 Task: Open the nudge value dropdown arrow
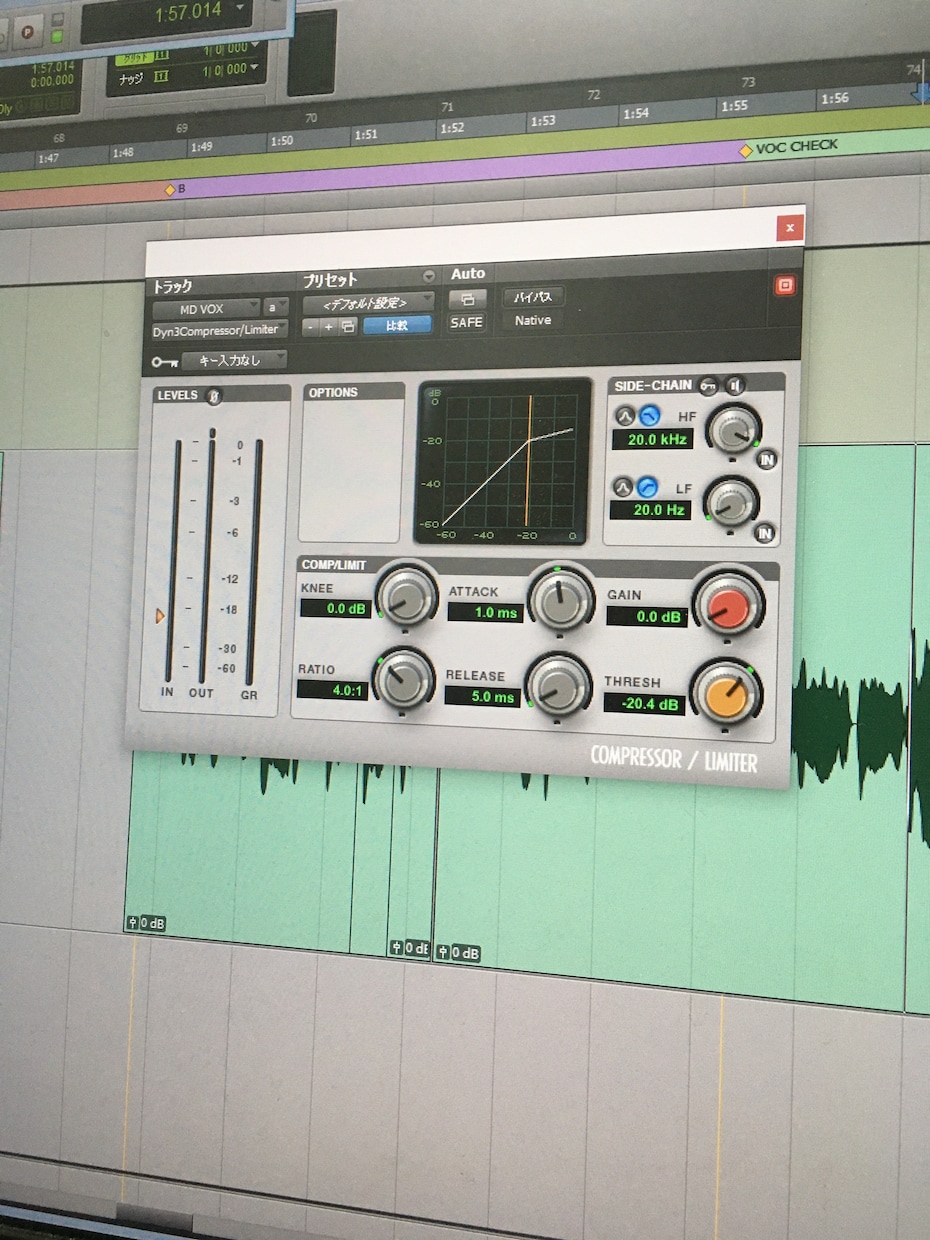click(x=255, y=69)
